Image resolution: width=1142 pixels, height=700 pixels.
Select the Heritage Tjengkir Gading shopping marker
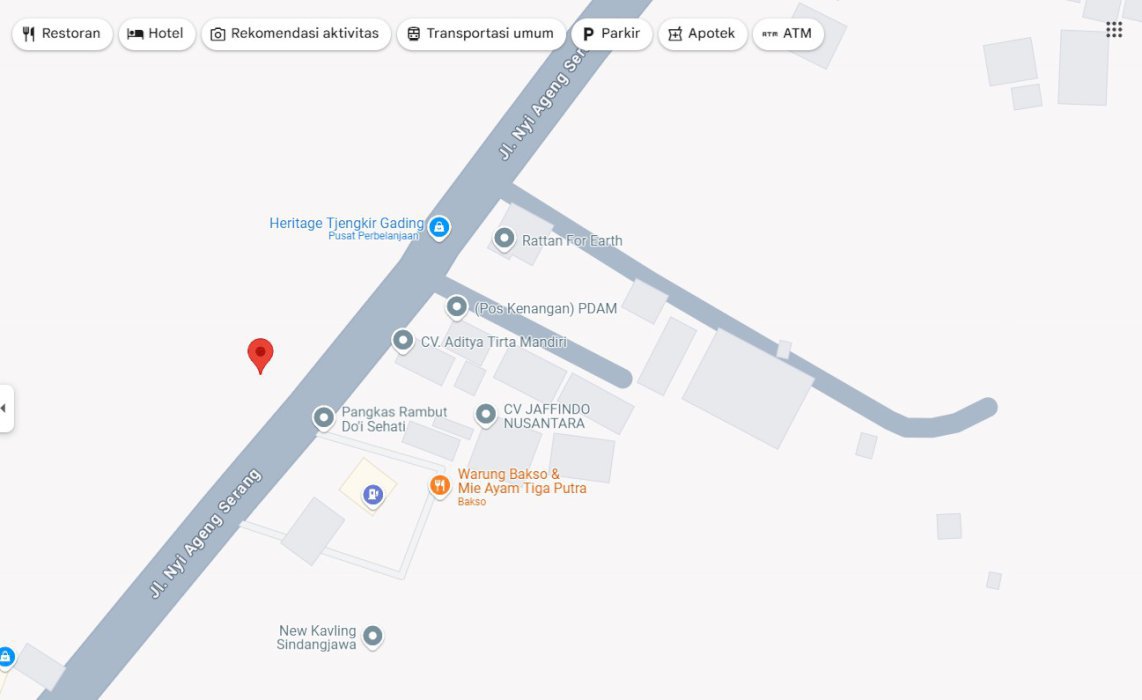pyautogui.click(x=438, y=228)
